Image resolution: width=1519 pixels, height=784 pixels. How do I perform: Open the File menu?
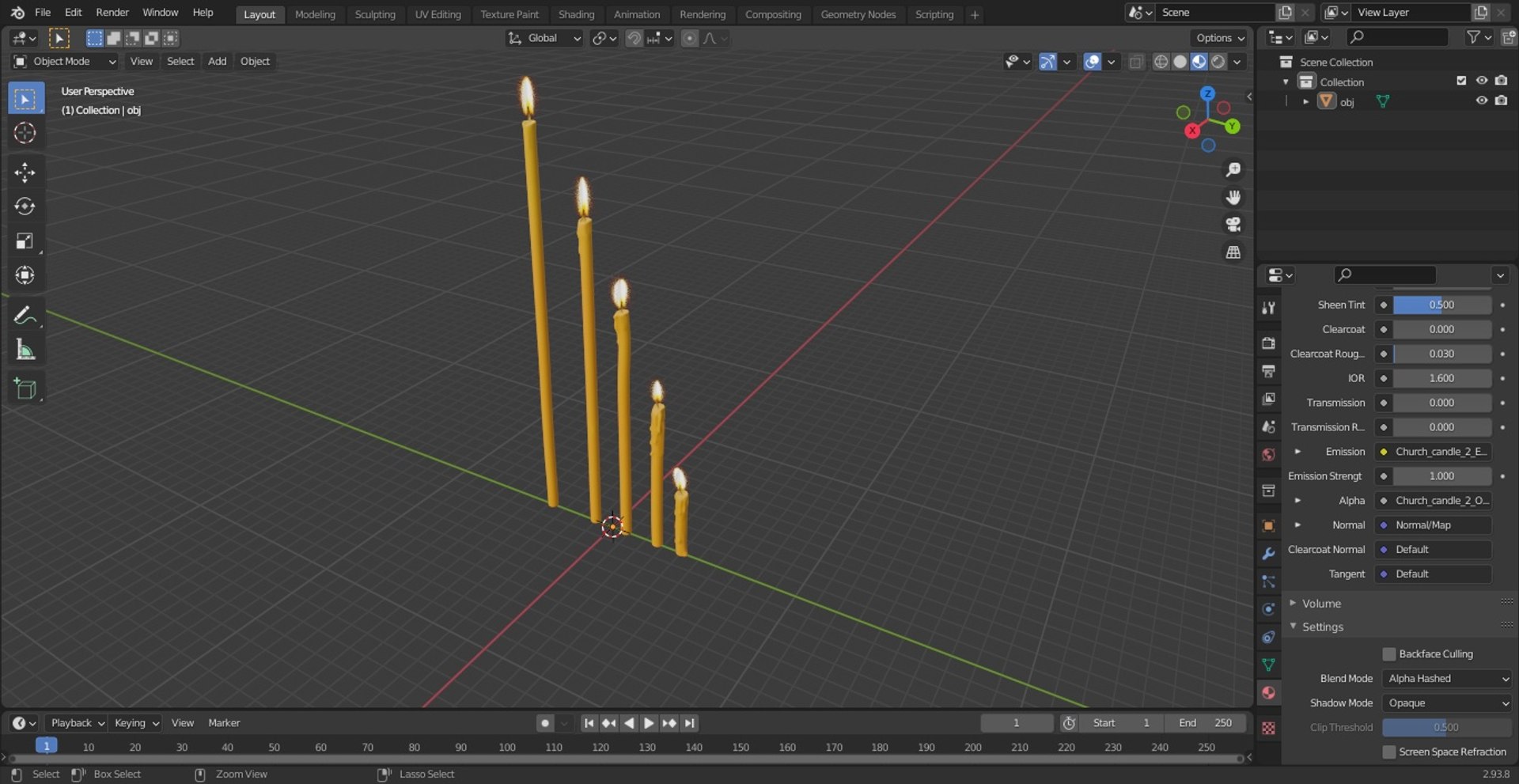[43, 13]
